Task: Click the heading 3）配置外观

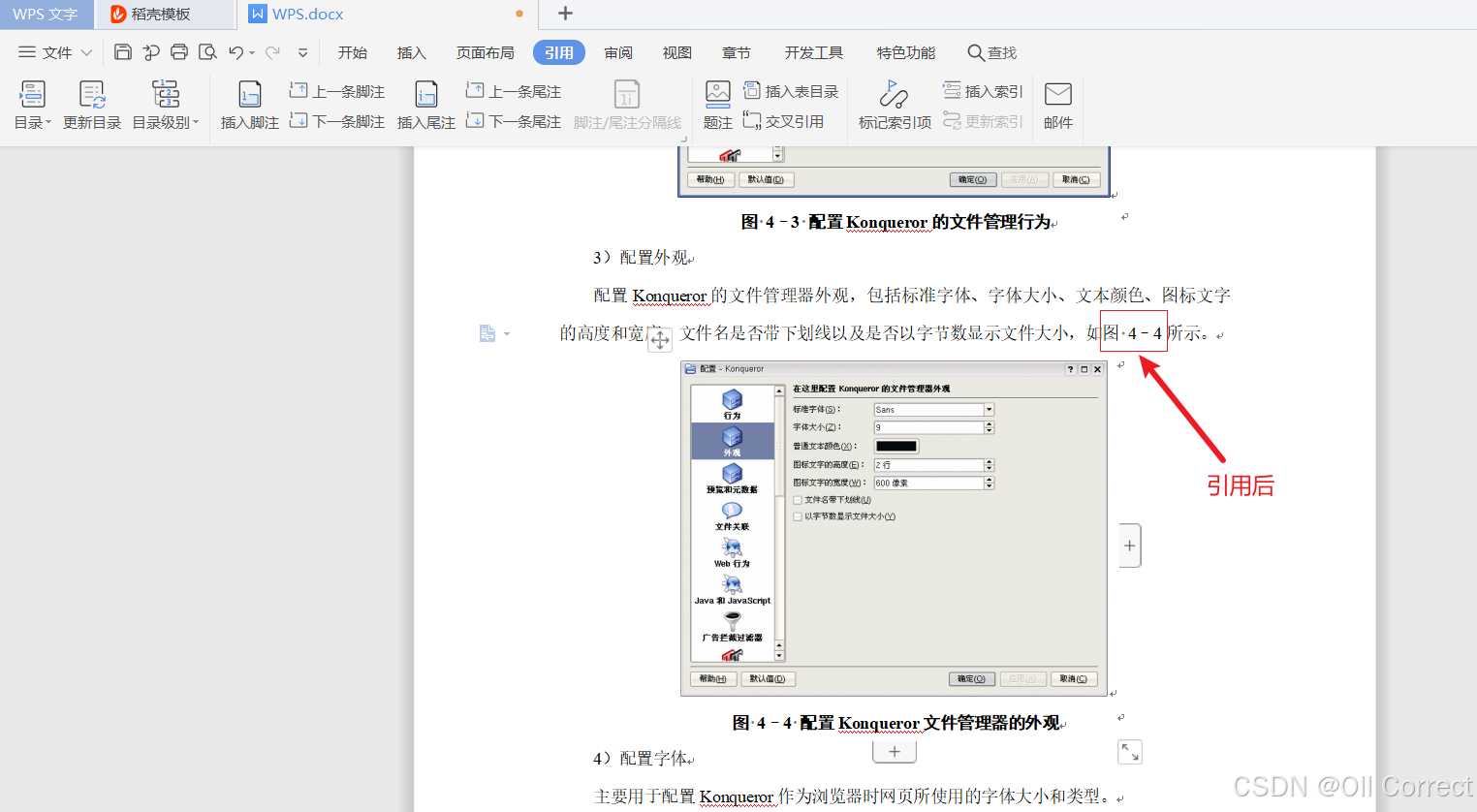Action: point(641,258)
